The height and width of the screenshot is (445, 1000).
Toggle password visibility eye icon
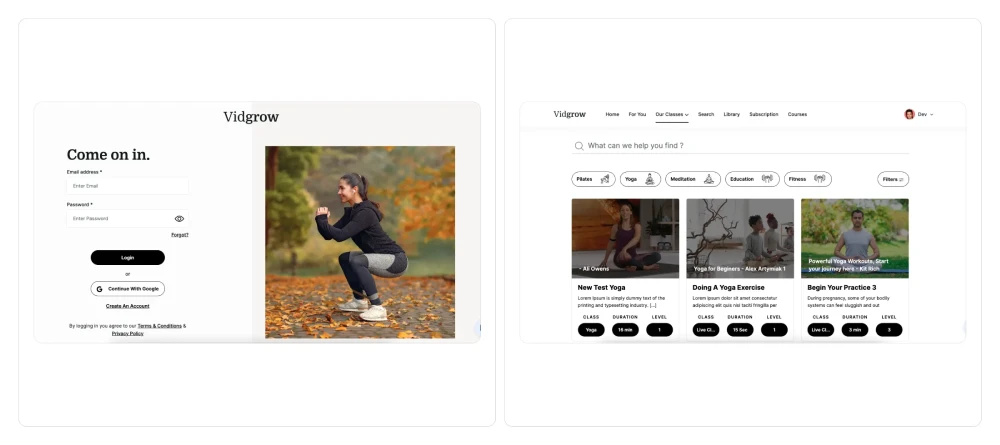tap(179, 219)
